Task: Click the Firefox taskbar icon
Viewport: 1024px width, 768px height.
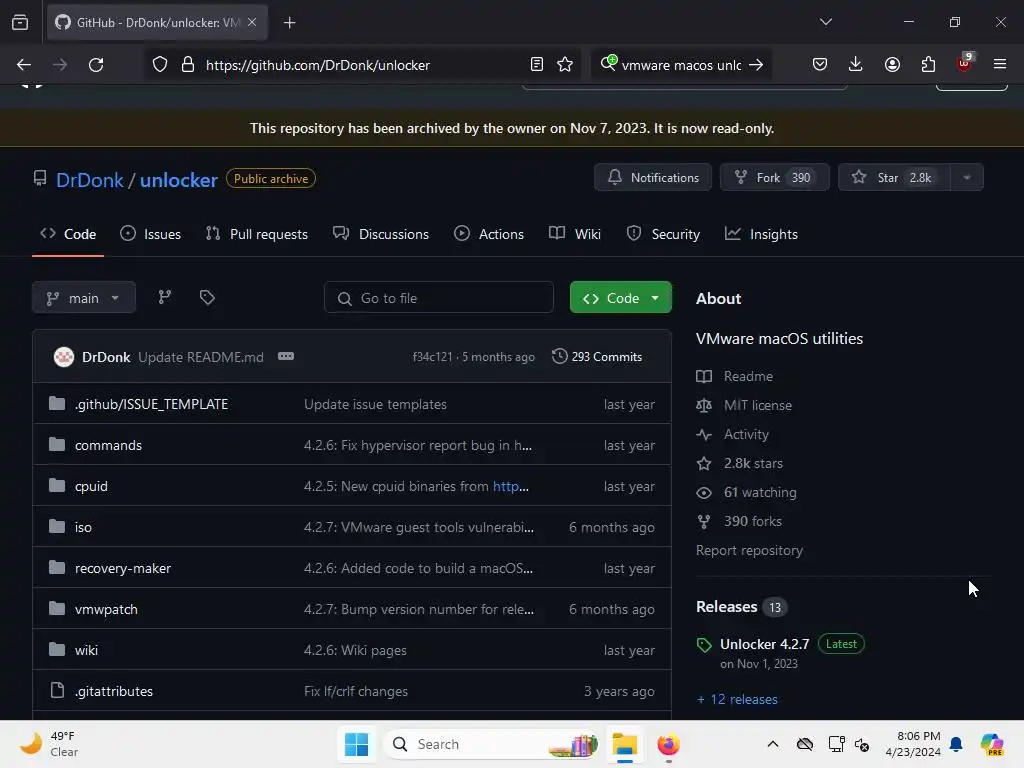Action: click(x=668, y=744)
